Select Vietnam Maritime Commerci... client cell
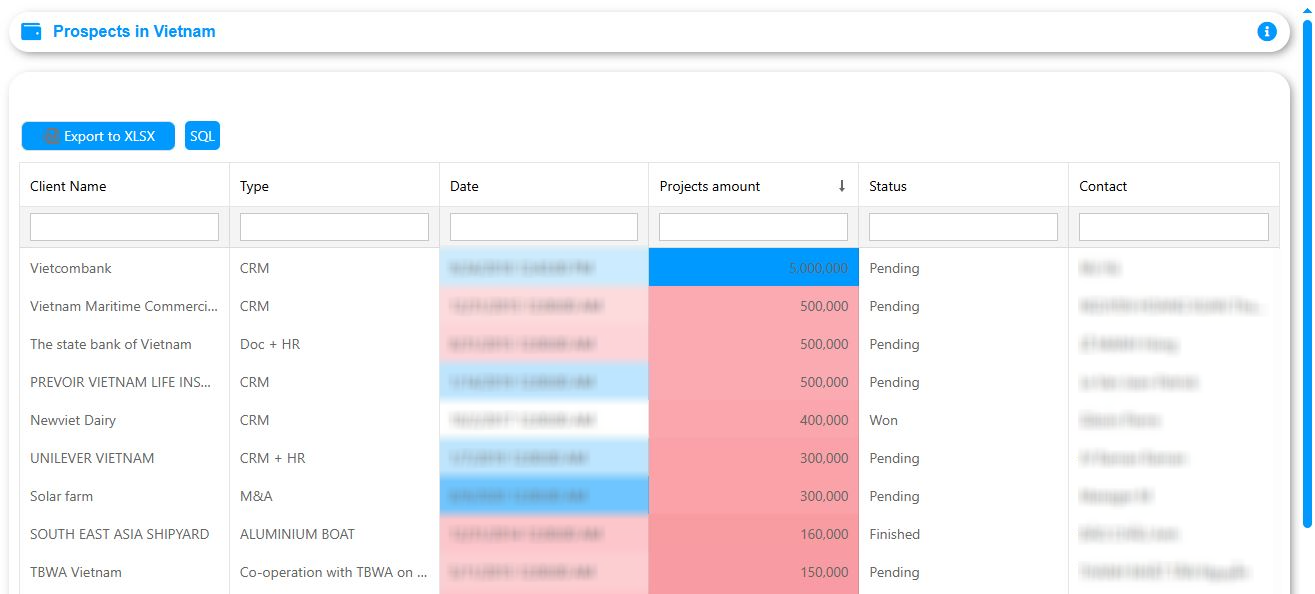This screenshot has height=594, width=1315. (125, 306)
